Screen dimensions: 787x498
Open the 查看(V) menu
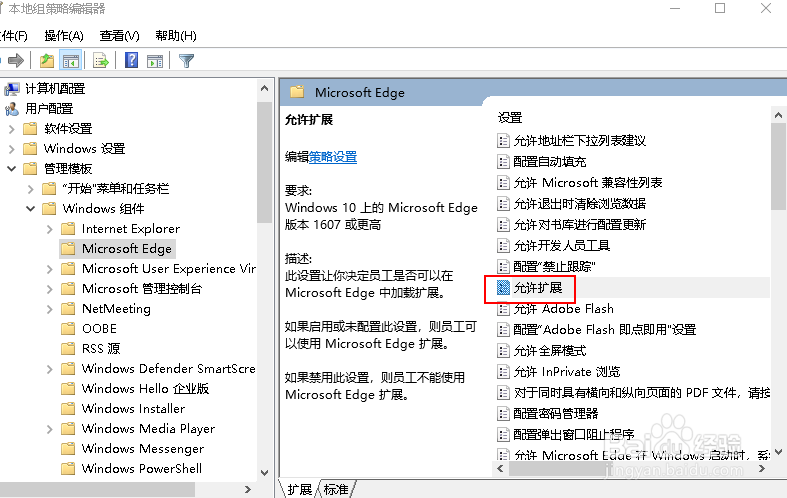point(119,36)
